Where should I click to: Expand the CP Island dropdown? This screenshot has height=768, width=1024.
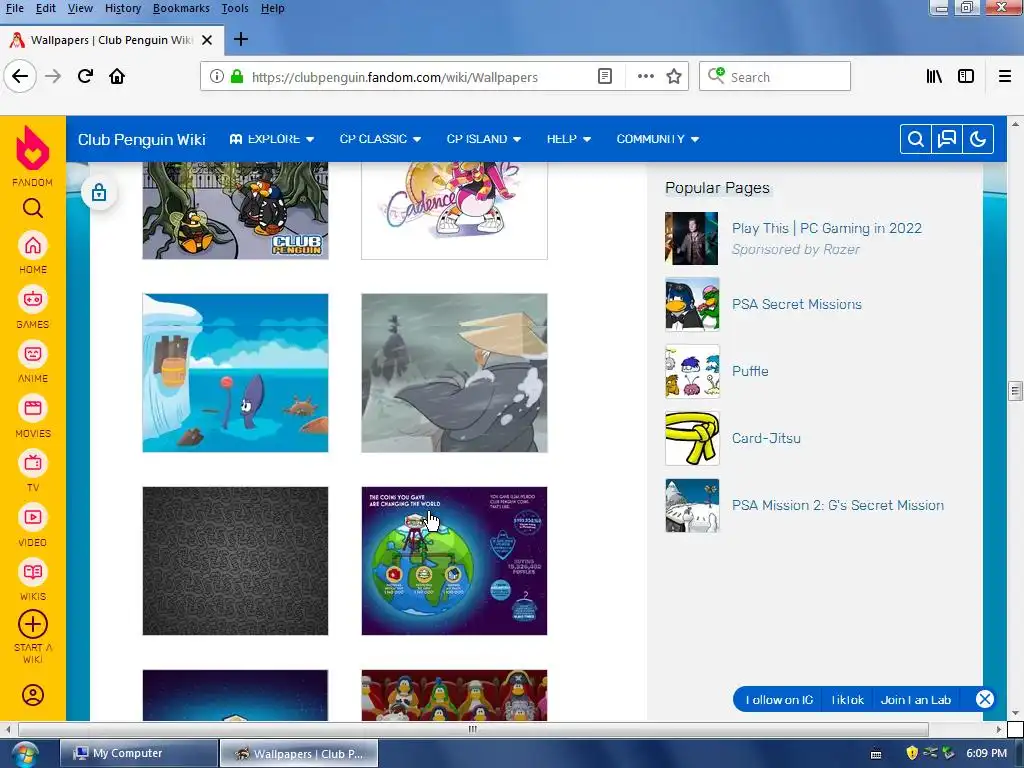(484, 139)
